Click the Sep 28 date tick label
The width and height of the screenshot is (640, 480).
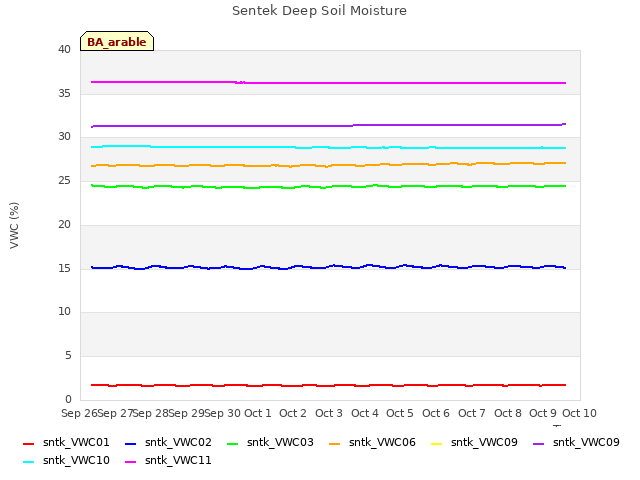151,413
